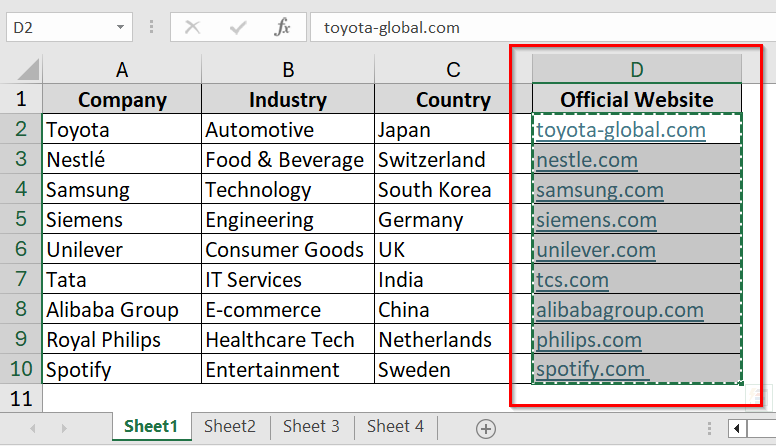
Task: Select the Royal Philips cell
Action: coord(122,339)
